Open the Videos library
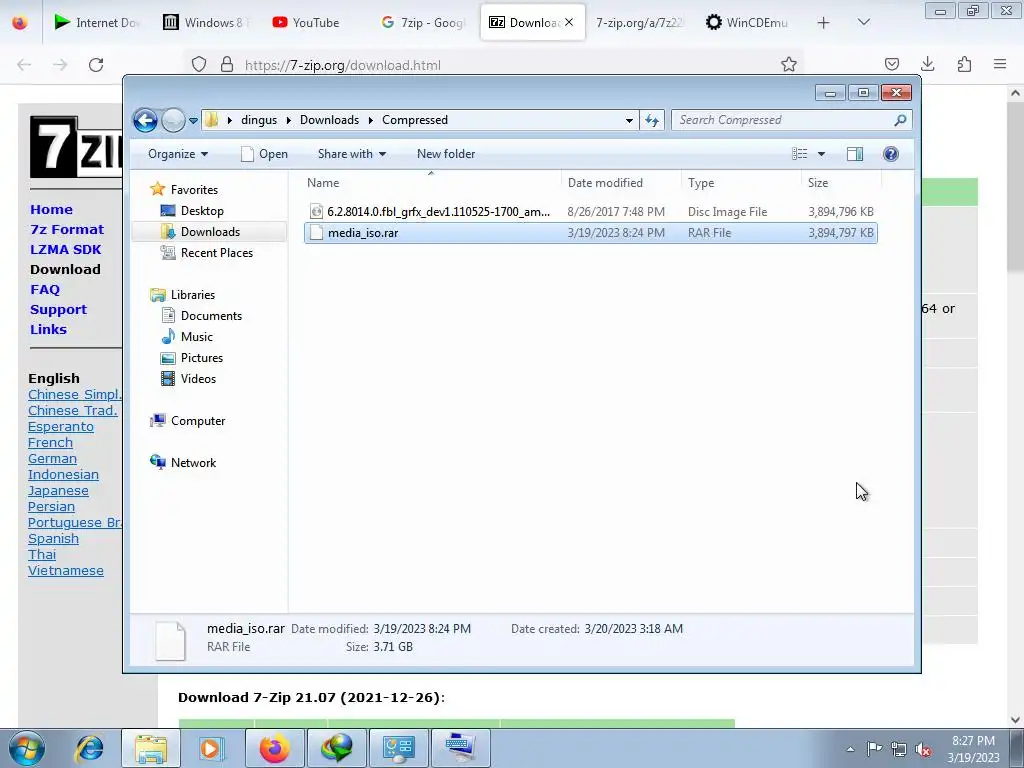Image resolution: width=1024 pixels, height=768 pixels. (x=198, y=379)
